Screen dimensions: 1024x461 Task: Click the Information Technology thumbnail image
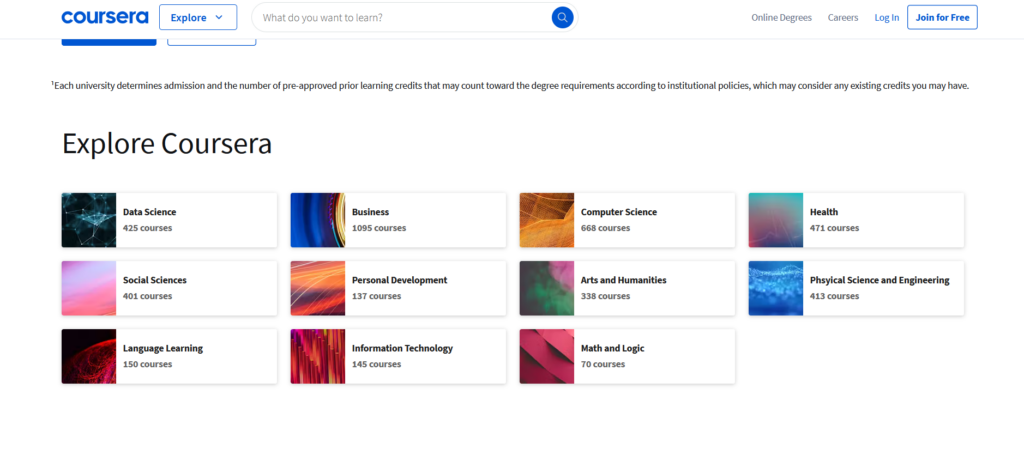[x=317, y=357]
